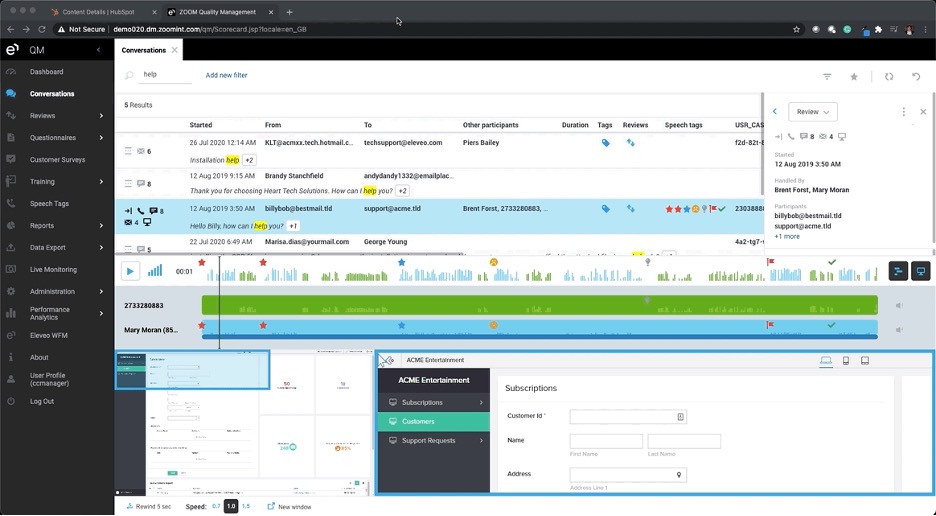Image resolution: width=936 pixels, height=516 pixels.
Task: Refresh the conversations list
Action: coord(889,76)
